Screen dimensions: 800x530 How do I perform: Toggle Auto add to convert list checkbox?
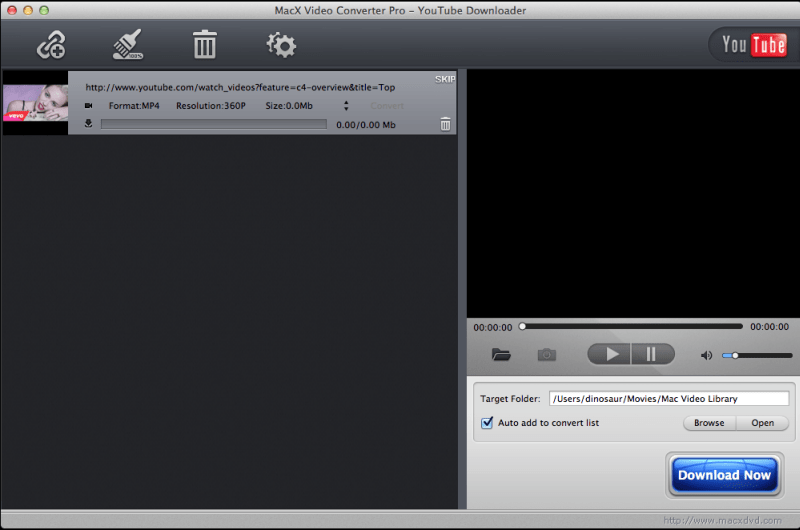click(487, 422)
